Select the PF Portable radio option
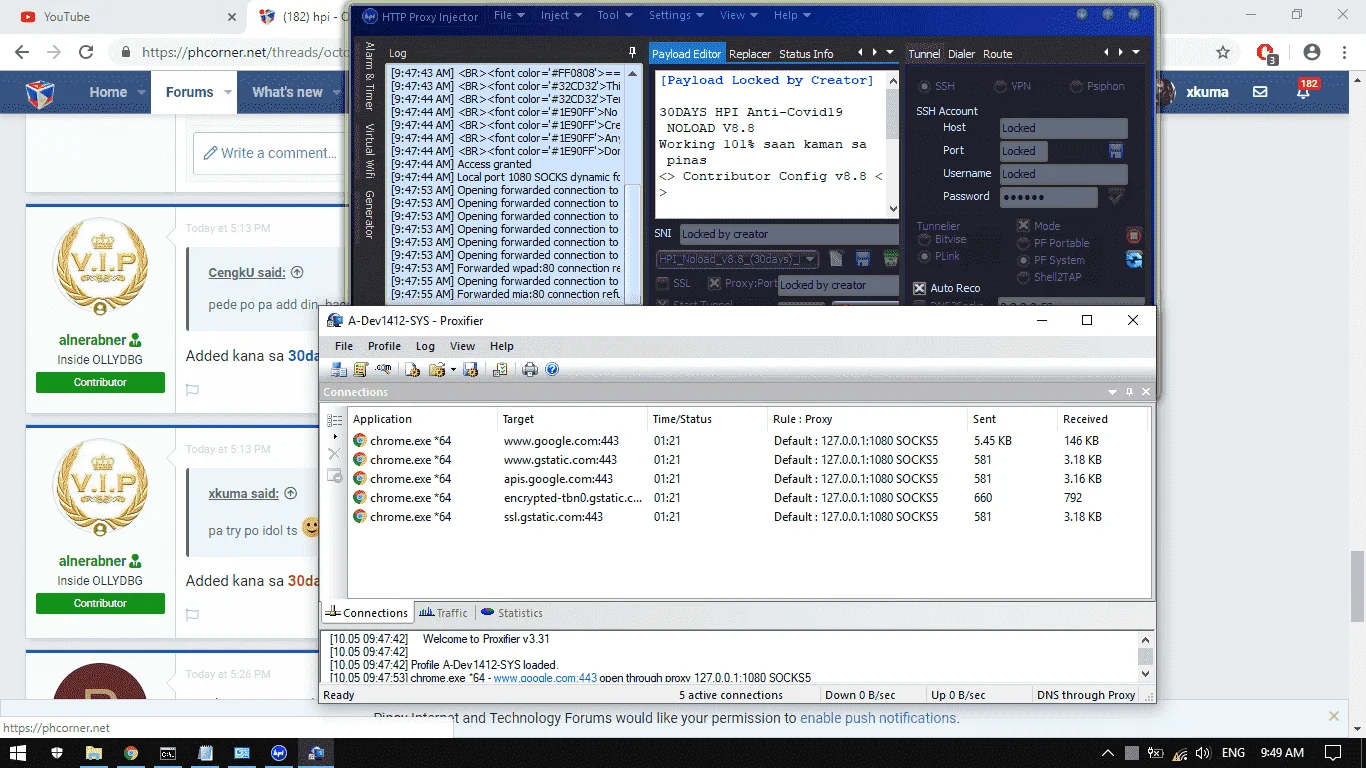This screenshot has height=768, width=1366. [x=1024, y=243]
